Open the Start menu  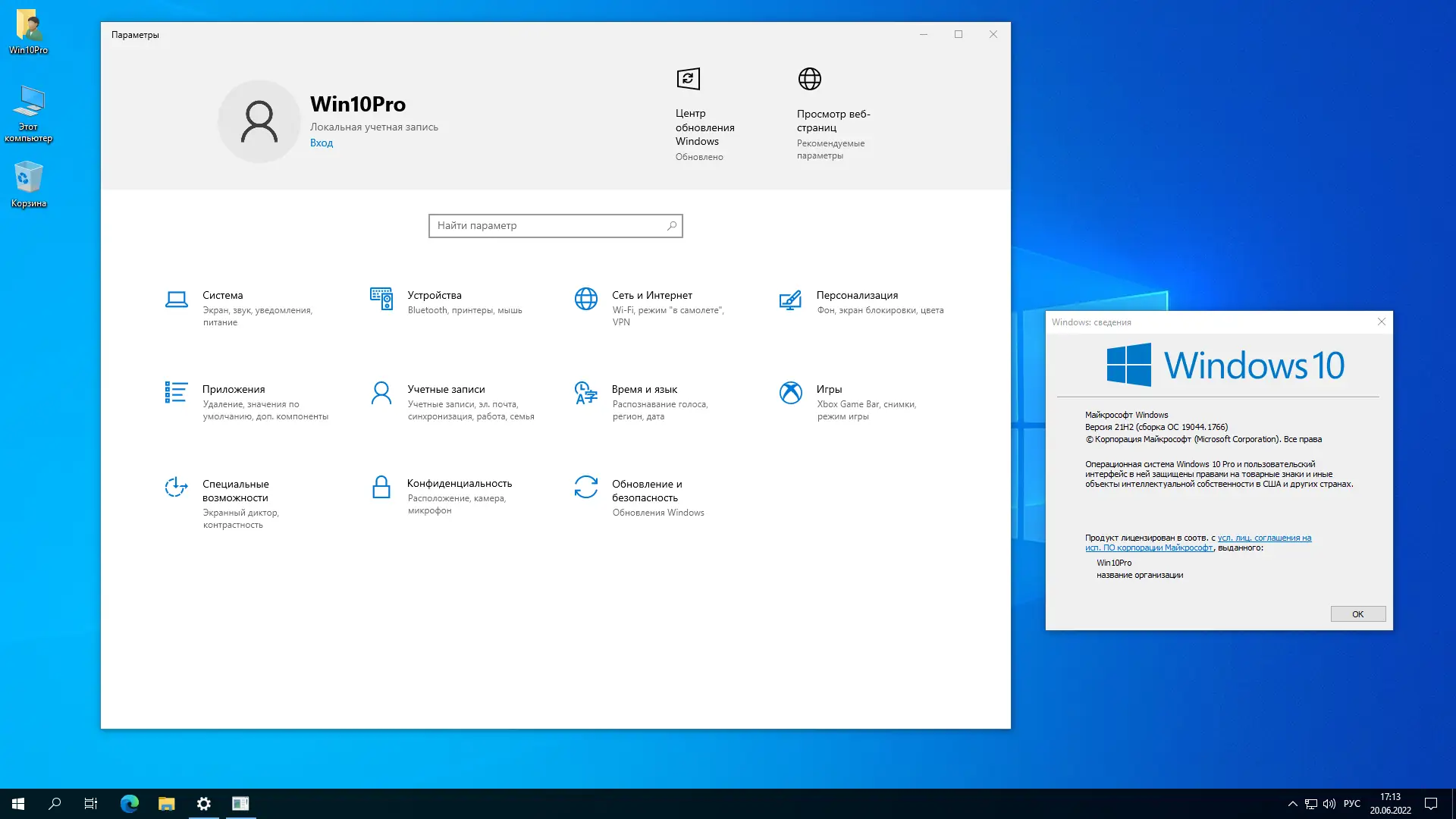17,803
